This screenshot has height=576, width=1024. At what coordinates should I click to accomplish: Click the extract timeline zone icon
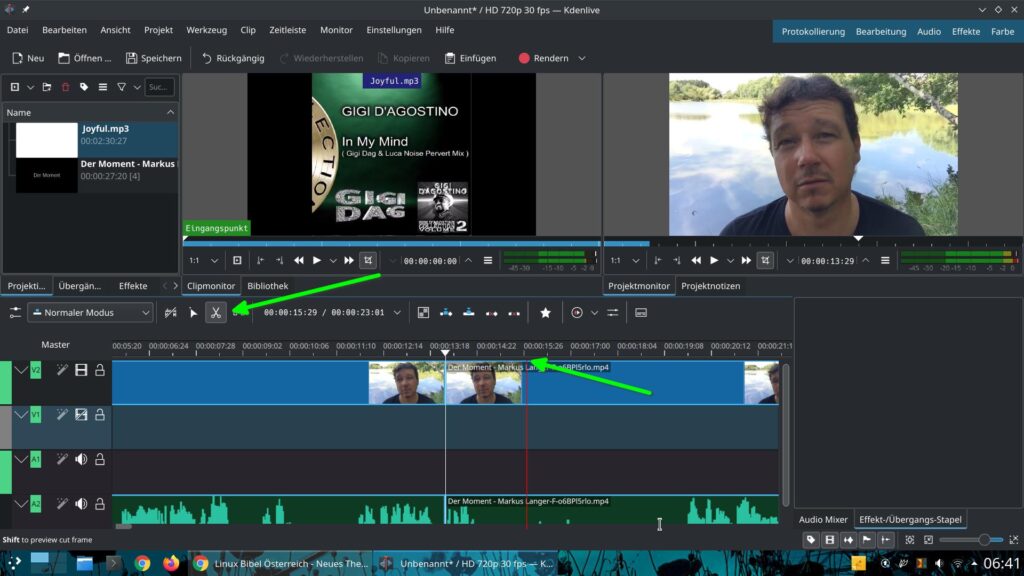click(x=492, y=313)
